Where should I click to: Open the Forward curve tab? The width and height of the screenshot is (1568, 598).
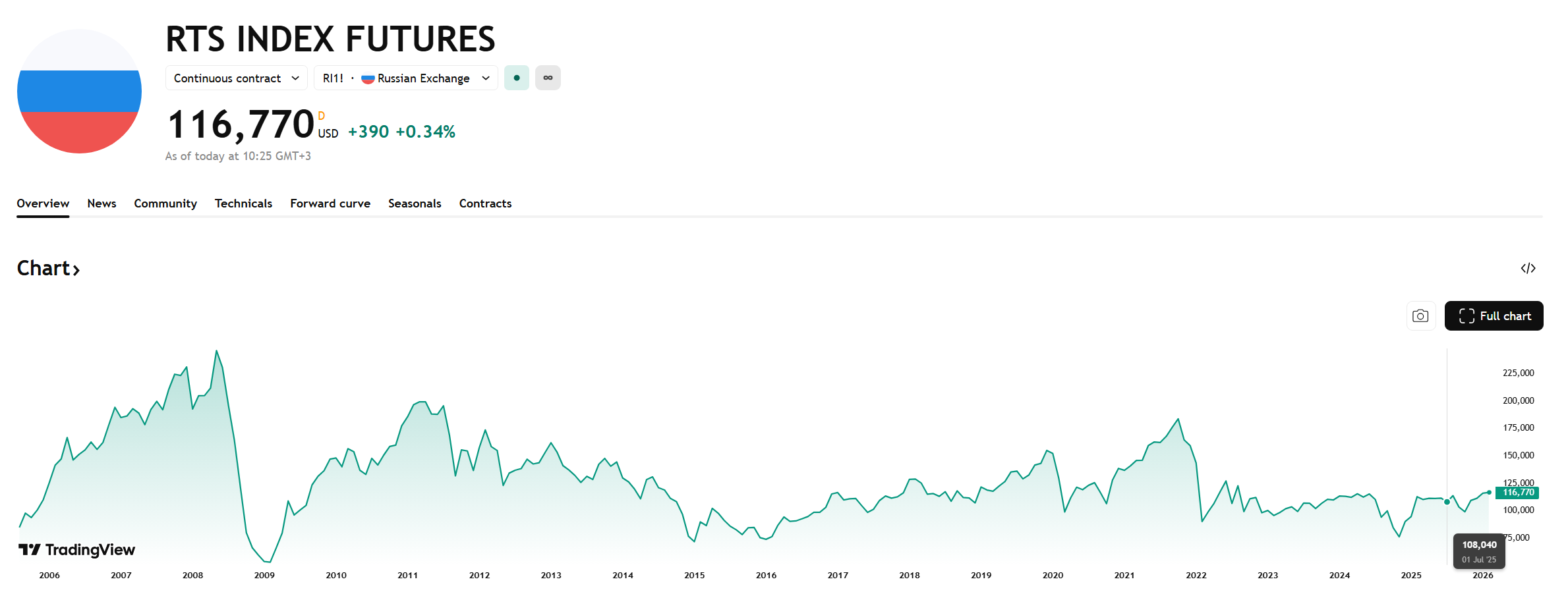[330, 204]
